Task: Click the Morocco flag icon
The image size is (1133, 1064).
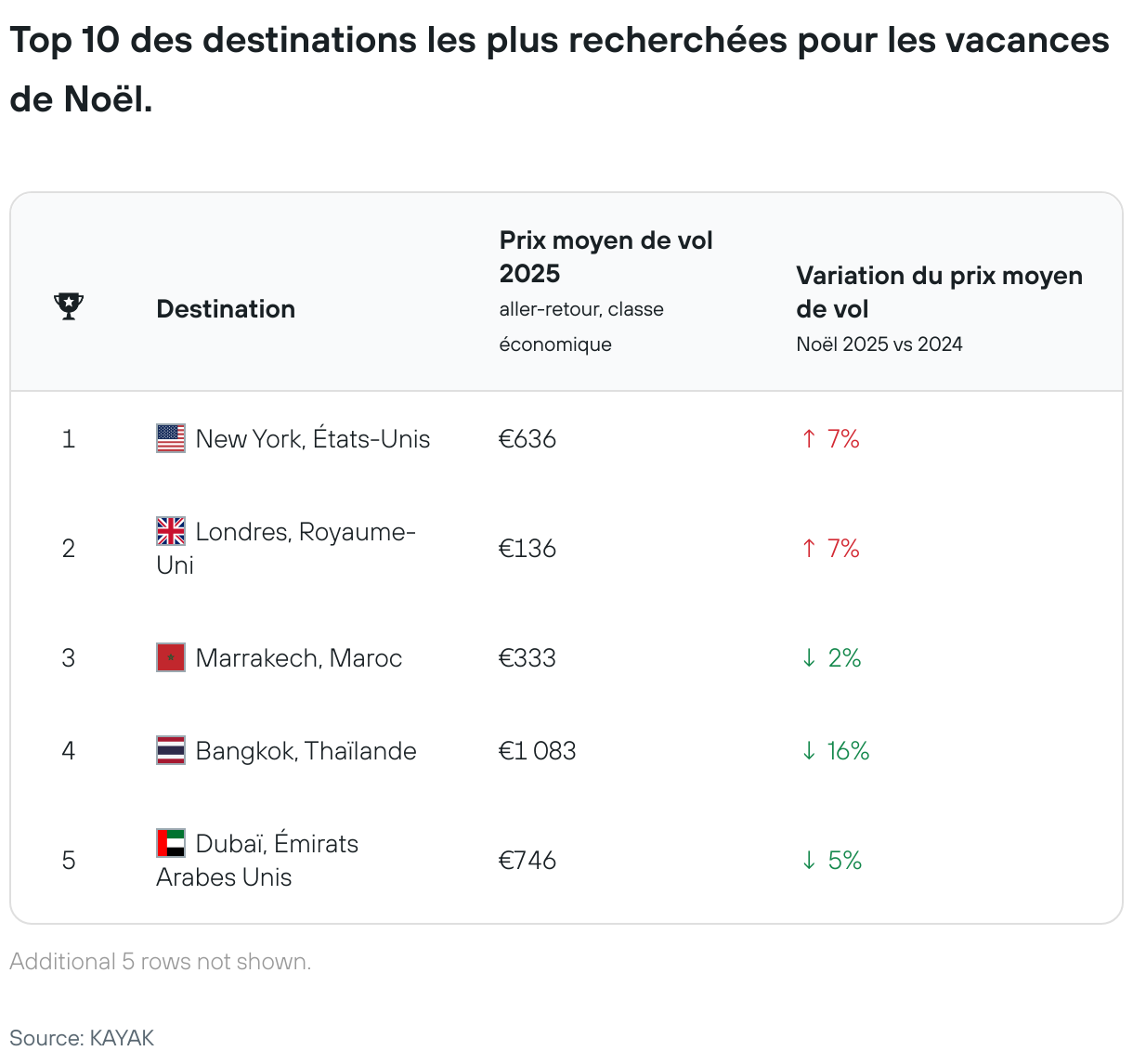Action: coord(171,657)
